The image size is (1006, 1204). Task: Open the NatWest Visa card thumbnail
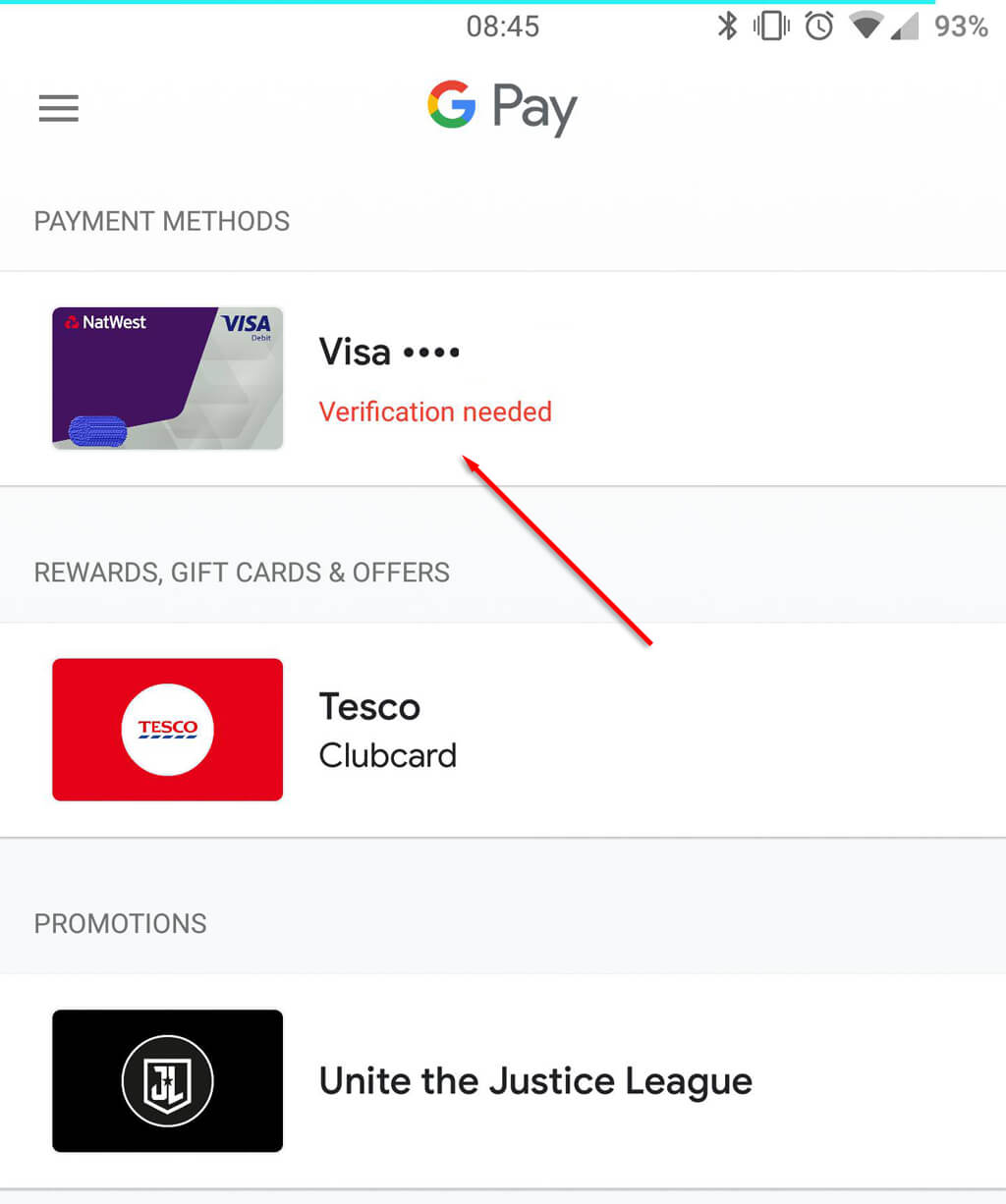167,378
